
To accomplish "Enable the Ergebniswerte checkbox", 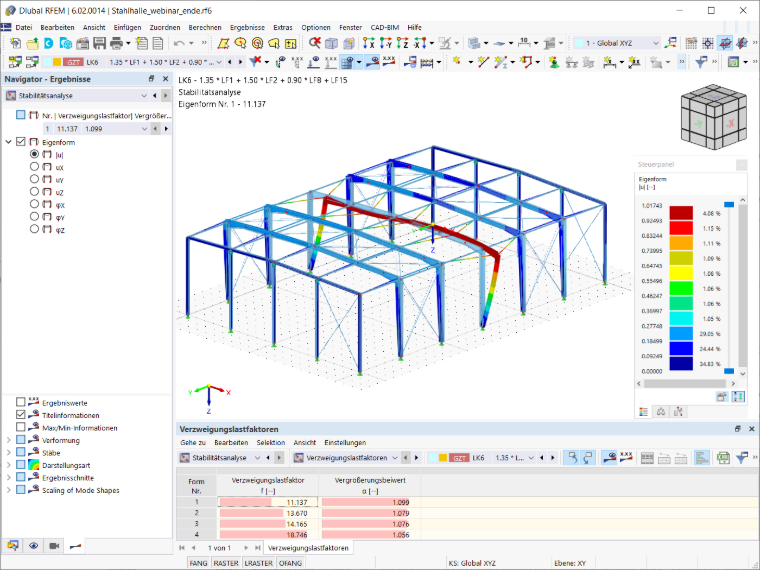I will (x=20, y=402).
